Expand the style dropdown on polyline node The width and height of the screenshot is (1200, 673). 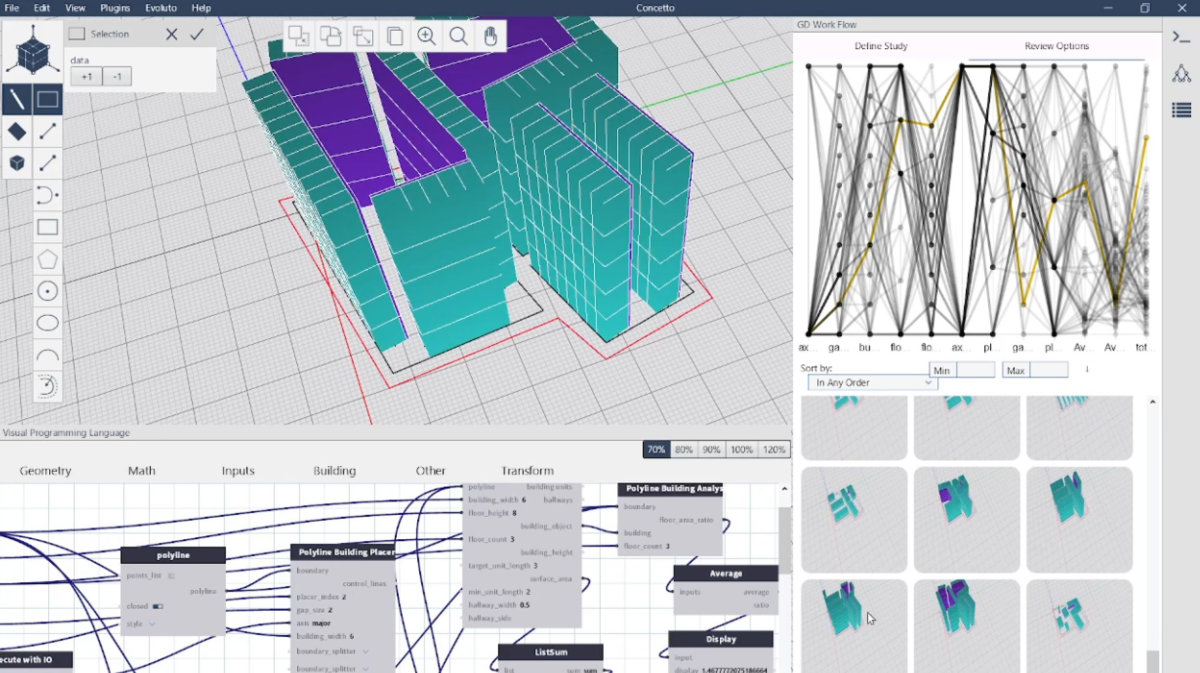coord(153,624)
